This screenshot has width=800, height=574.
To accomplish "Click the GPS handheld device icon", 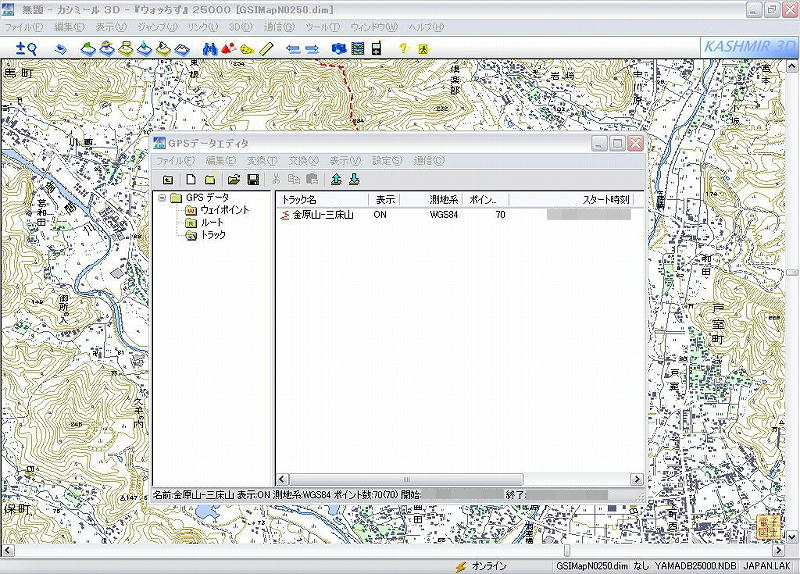I will 377,48.
